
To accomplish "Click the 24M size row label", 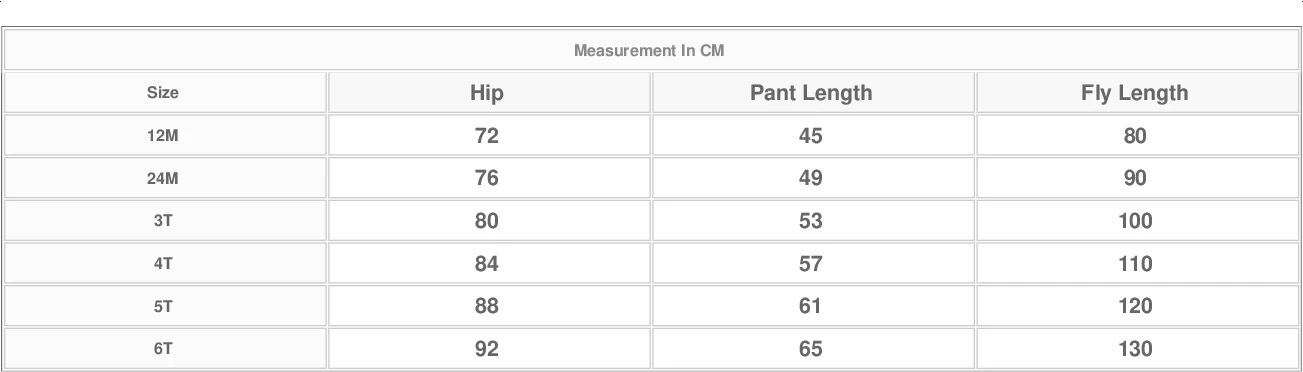I will click(x=163, y=178).
